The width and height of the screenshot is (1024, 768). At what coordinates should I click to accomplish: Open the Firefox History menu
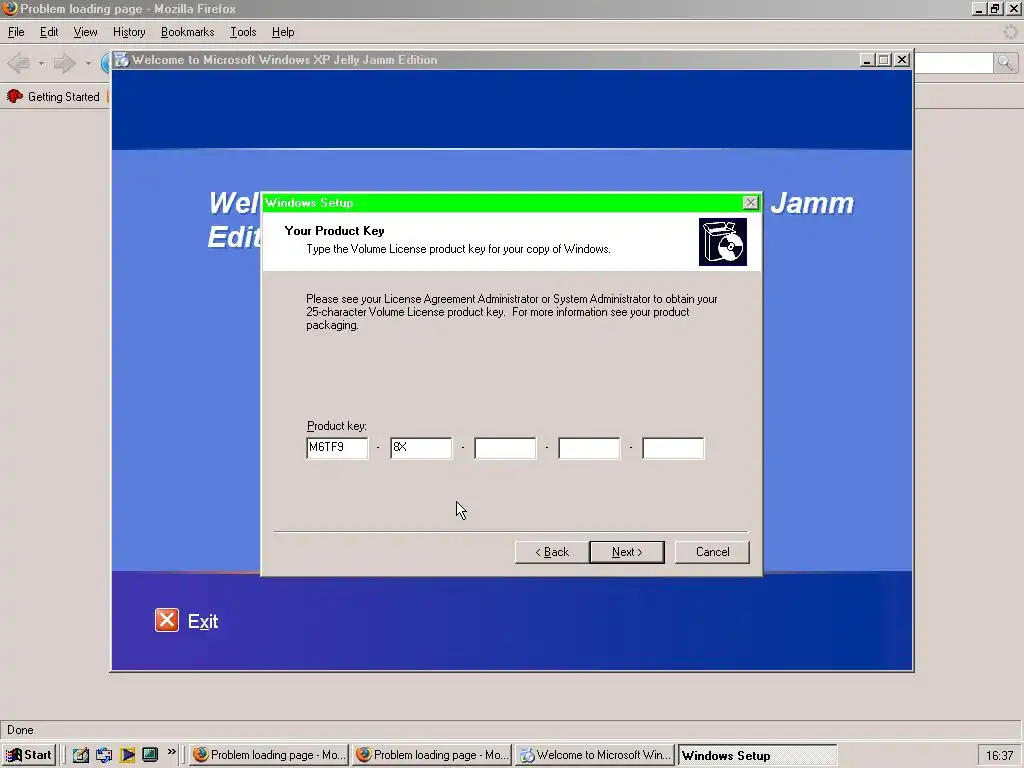[129, 32]
